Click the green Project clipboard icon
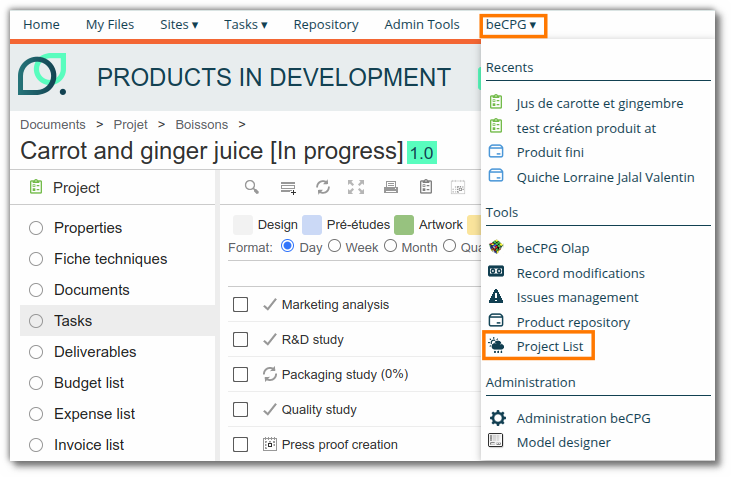Viewport: 731px width, 477px height. pos(36,187)
